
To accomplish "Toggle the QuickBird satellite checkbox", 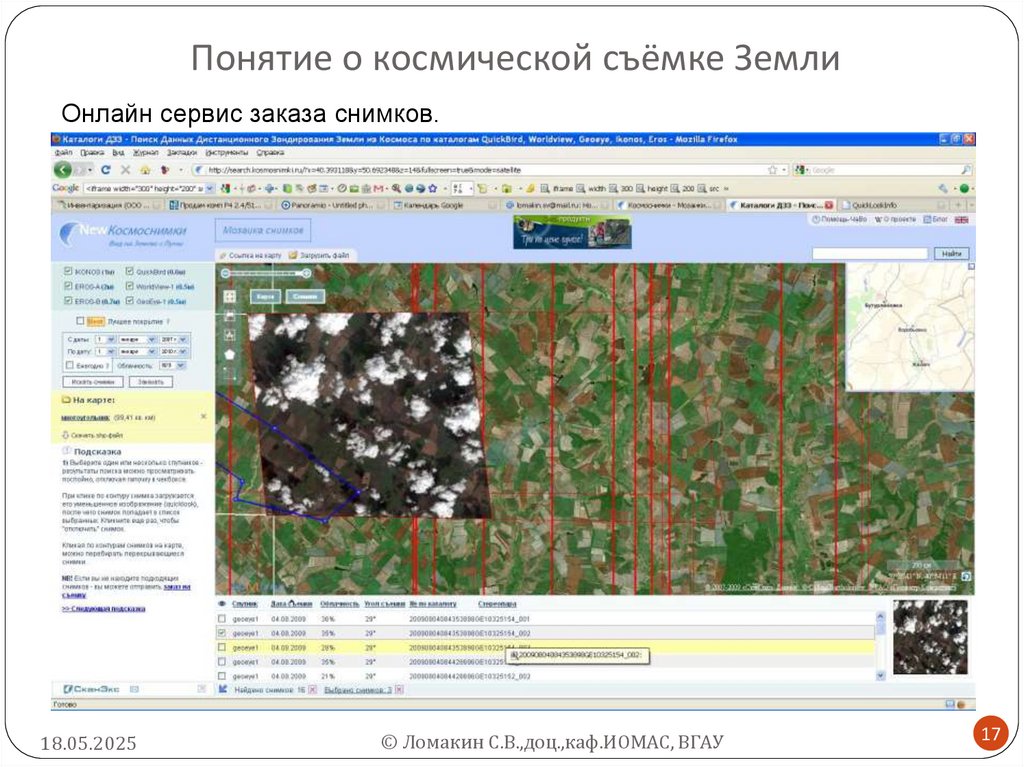I will coord(128,272).
